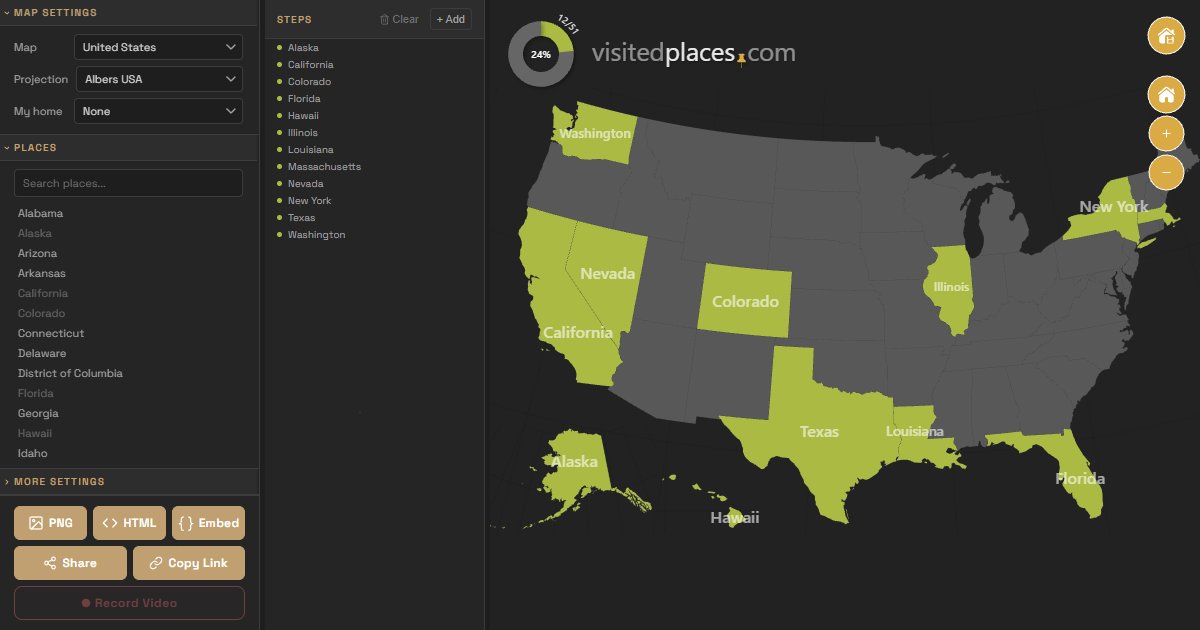Select Arkansas in the places list
The height and width of the screenshot is (630, 1200).
[42, 273]
